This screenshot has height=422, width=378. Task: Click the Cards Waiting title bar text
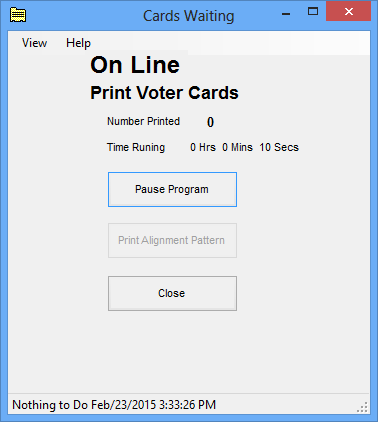(189, 16)
